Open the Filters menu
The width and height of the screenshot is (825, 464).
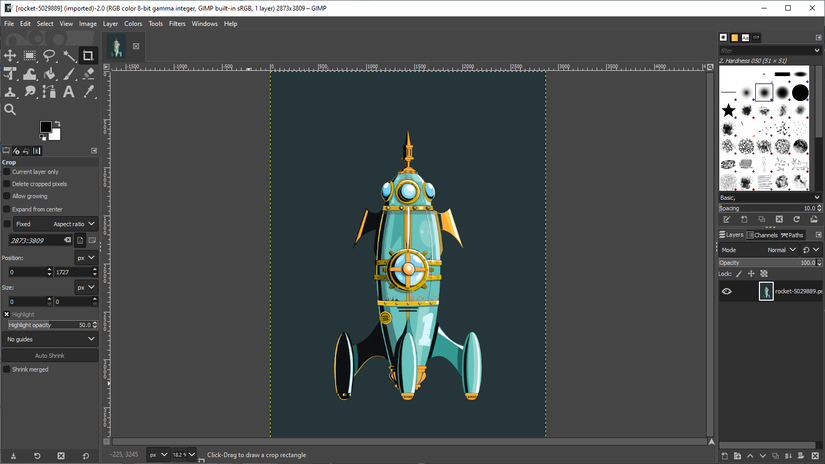pos(177,23)
